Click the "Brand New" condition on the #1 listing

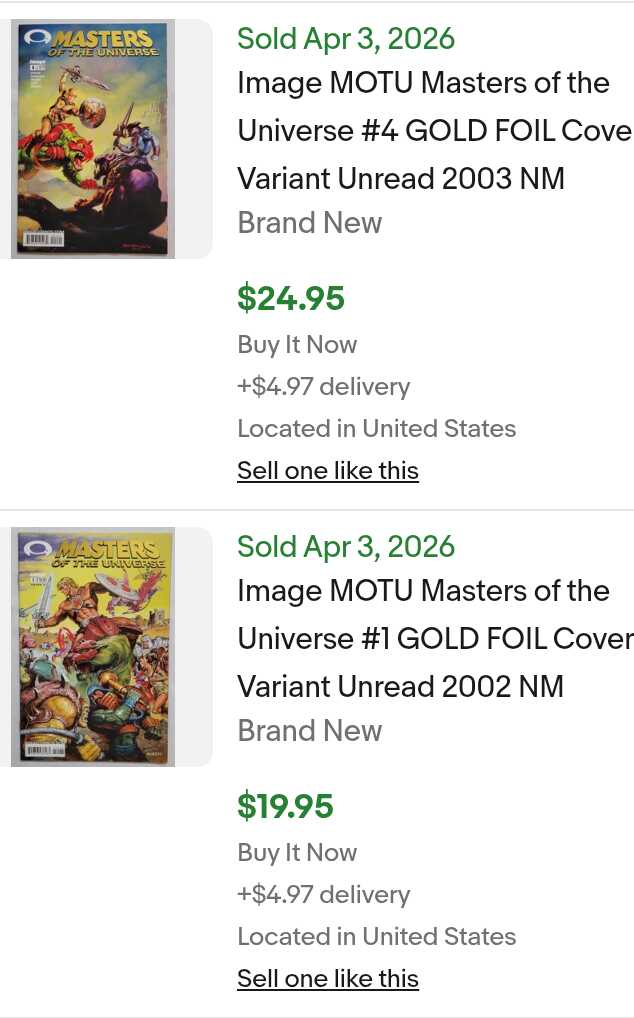pyautogui.click(x=310, y=730)
